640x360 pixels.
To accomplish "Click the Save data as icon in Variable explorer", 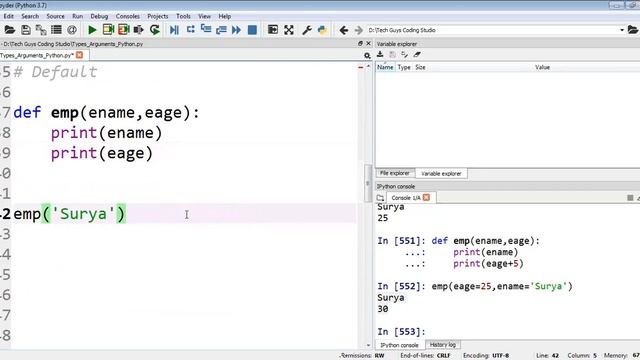I will (x=392, y=54).
